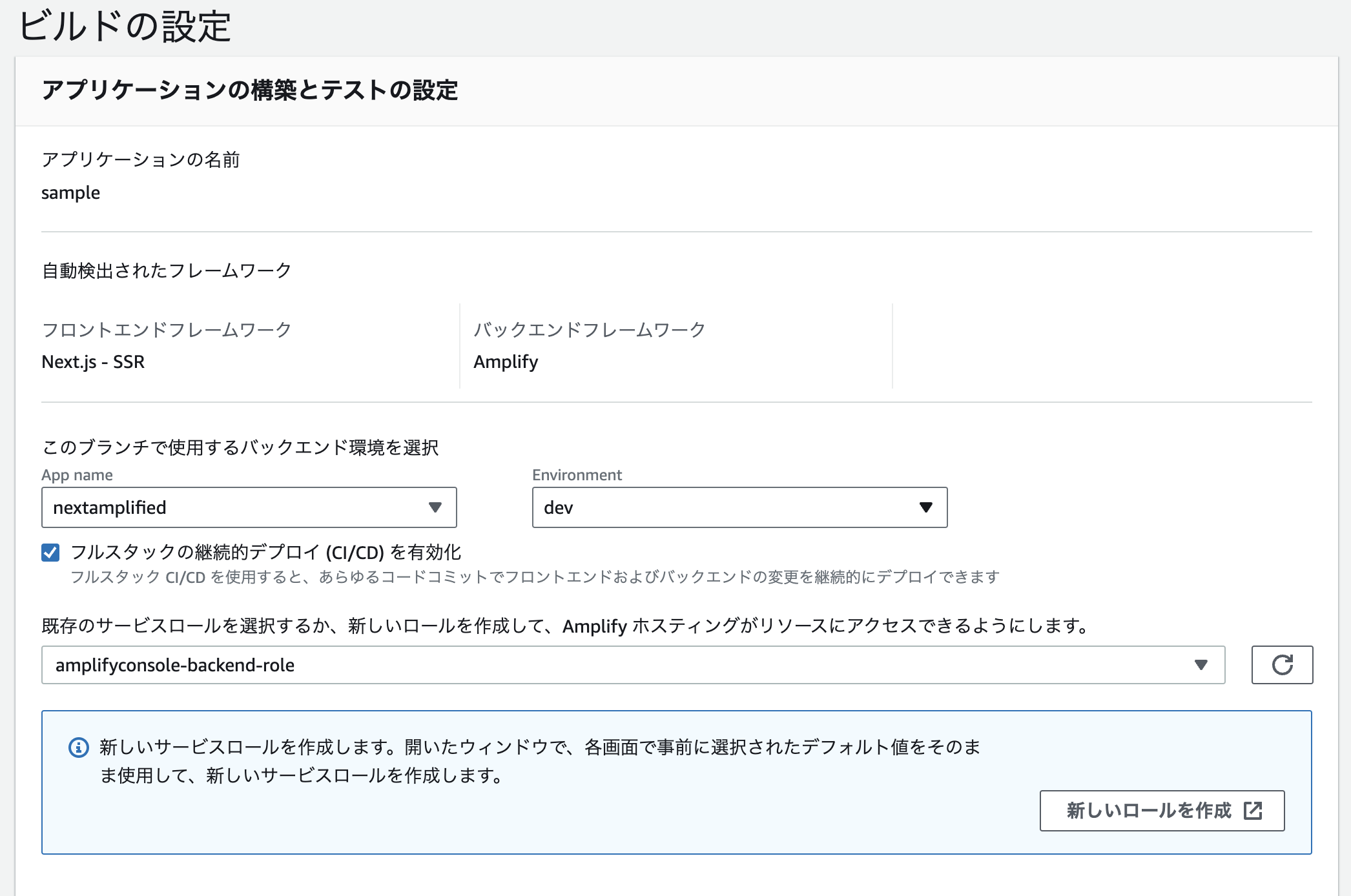
Task: Click the アプリケーションの名前 label
Action: (x=141, y=159)
